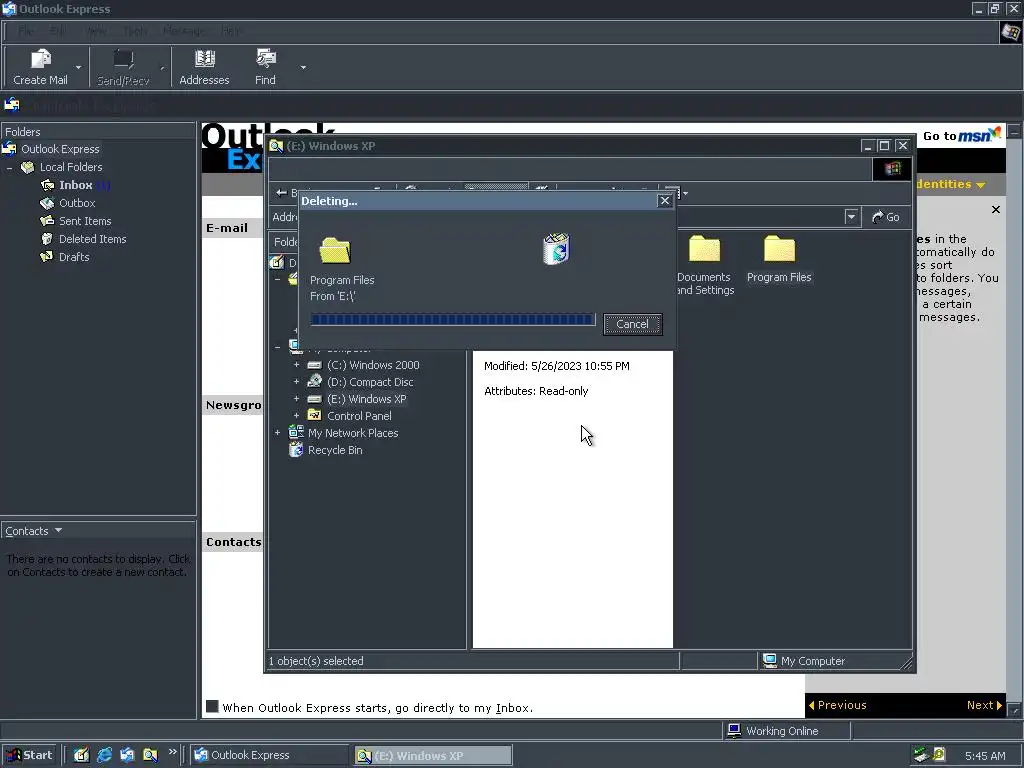The image size is (1024, 768).
Task: Click the Find toolbar icon
Action: pyautogui.click(x=265, y=67)
